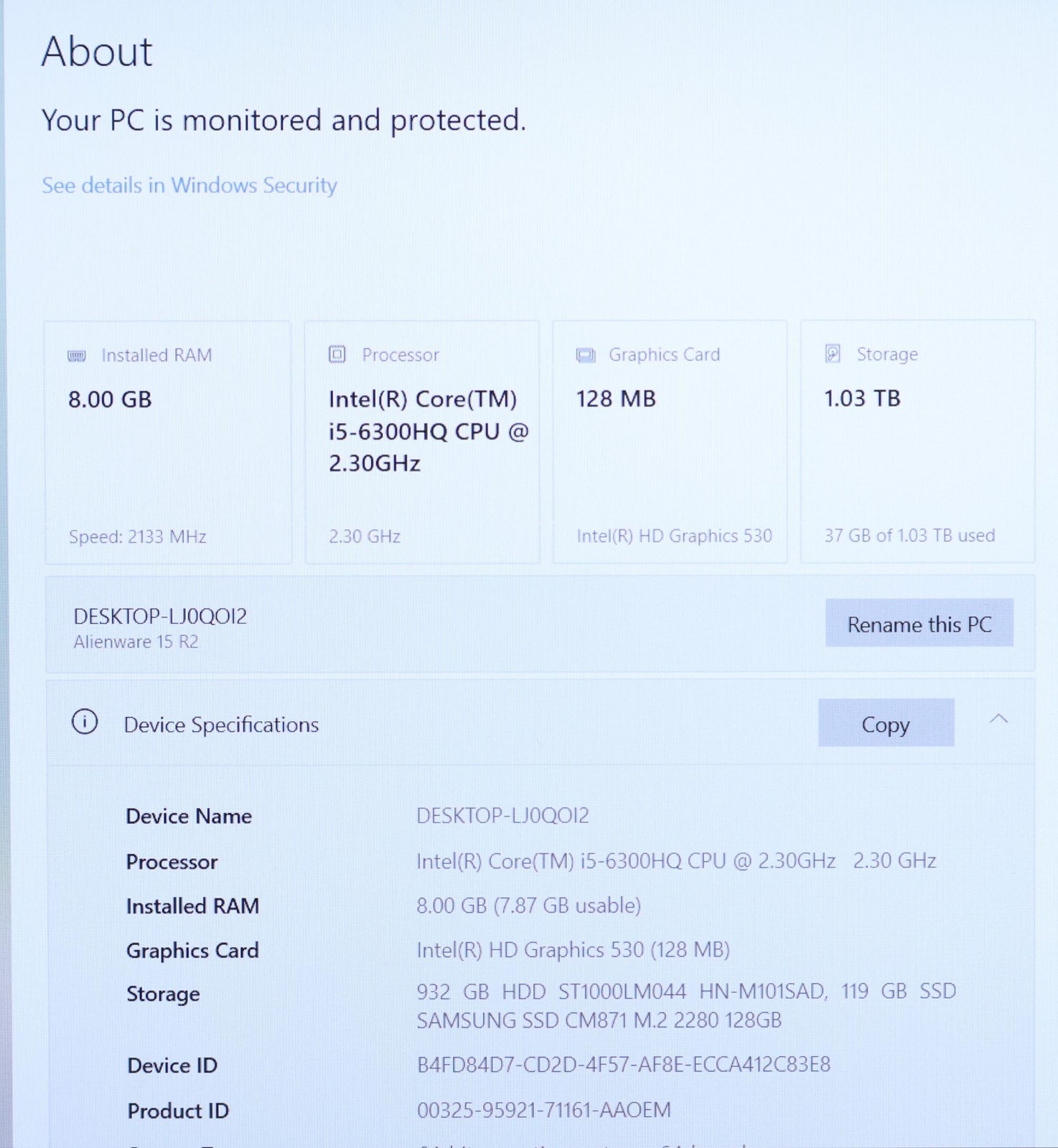Click Your PC is monitored and protected text

coord(284,120)
